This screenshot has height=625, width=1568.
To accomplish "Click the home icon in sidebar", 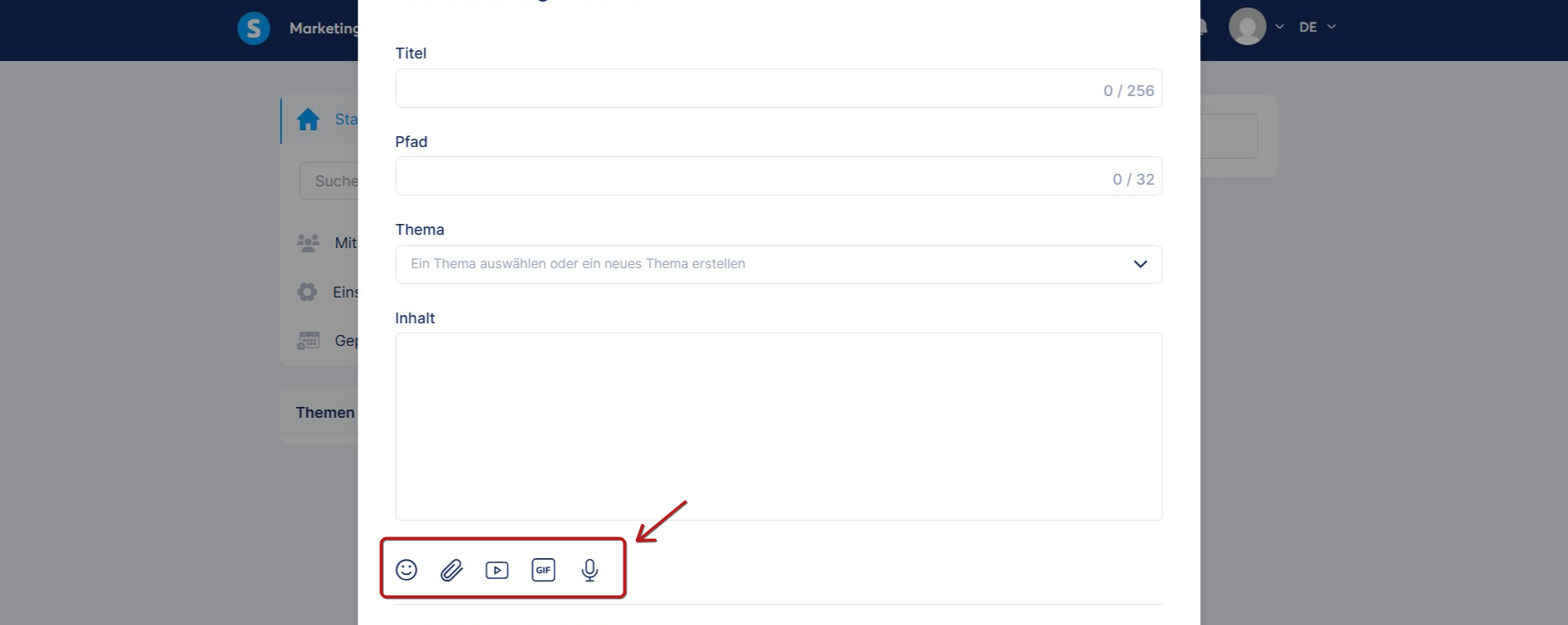I will tap(308, 119).
